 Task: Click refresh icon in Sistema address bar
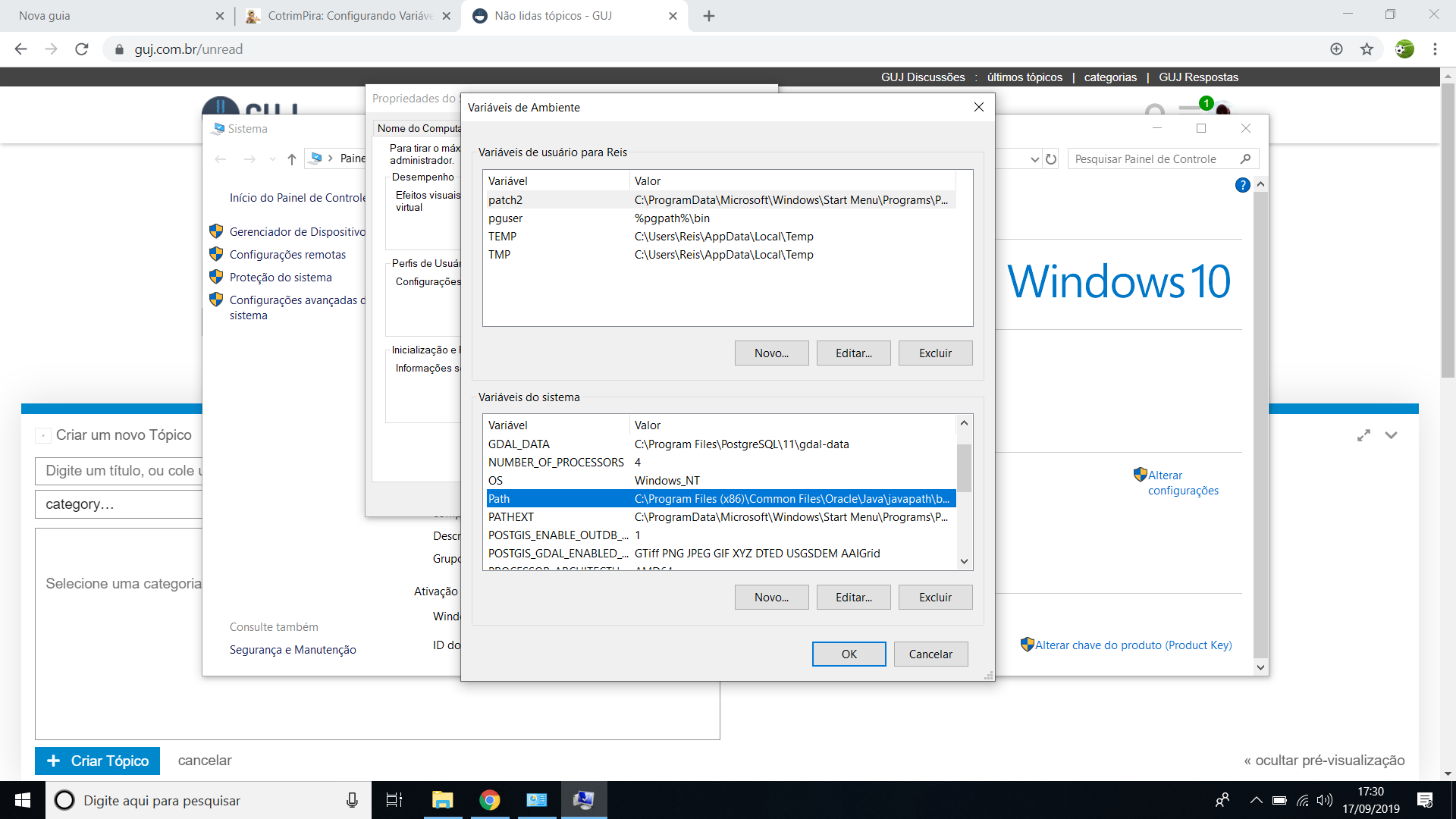[x=1051, y=159]
